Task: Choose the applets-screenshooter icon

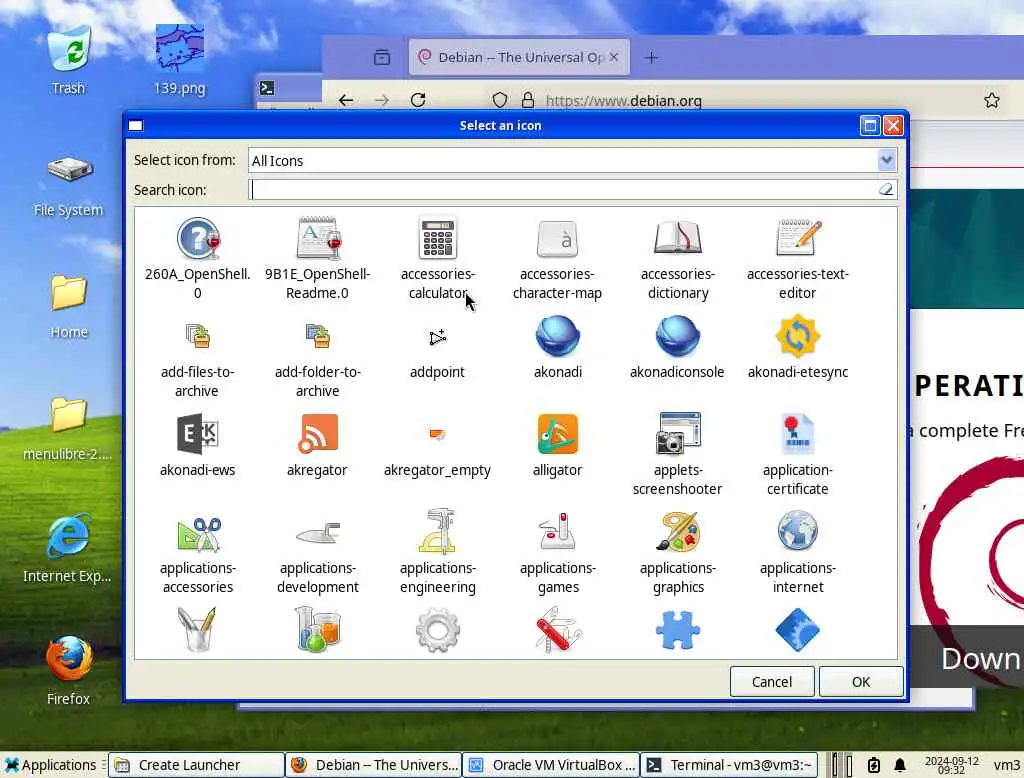Action: [677, 433]
